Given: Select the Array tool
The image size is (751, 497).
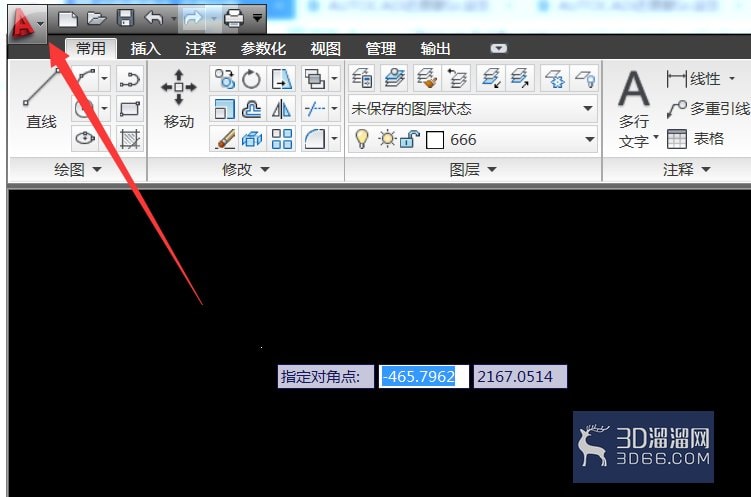Looking at the screenshot, I should (282, 139).
